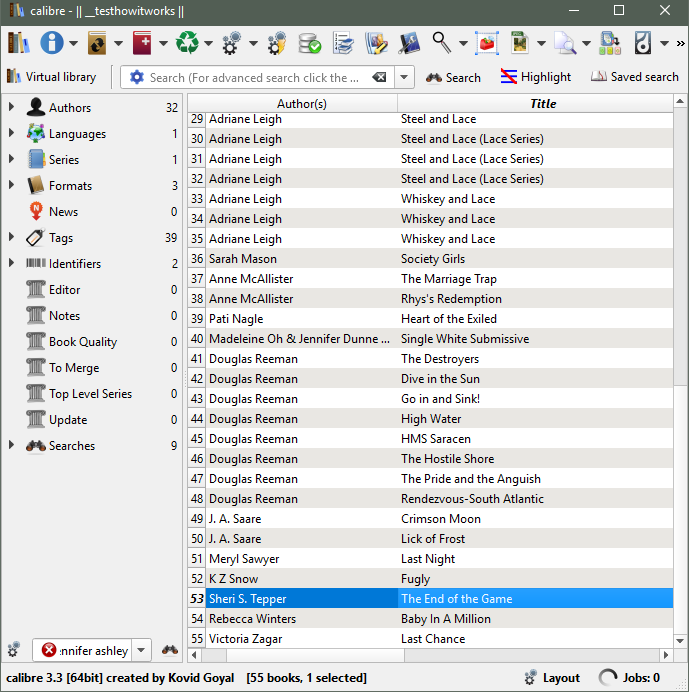Click book list vertical scrollbar down arrow
This screenshot has height=692, width=689.
(x=680, y=640)
